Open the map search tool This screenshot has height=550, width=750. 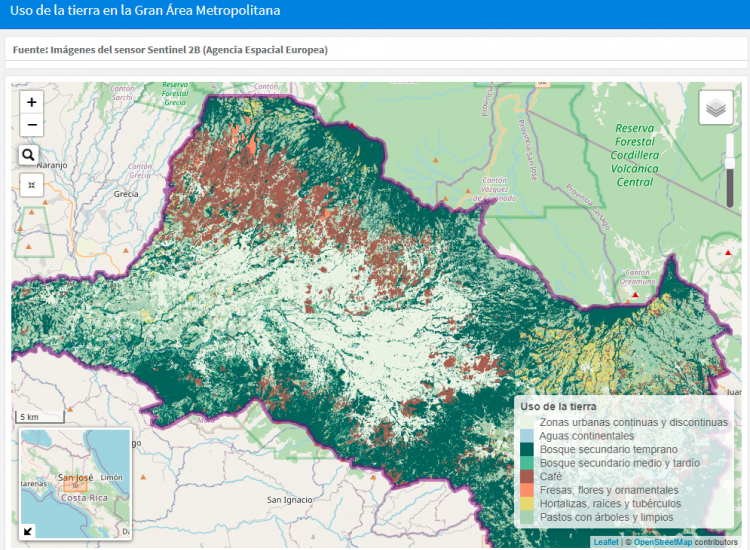pyautogui.click(x=28, y=155)
